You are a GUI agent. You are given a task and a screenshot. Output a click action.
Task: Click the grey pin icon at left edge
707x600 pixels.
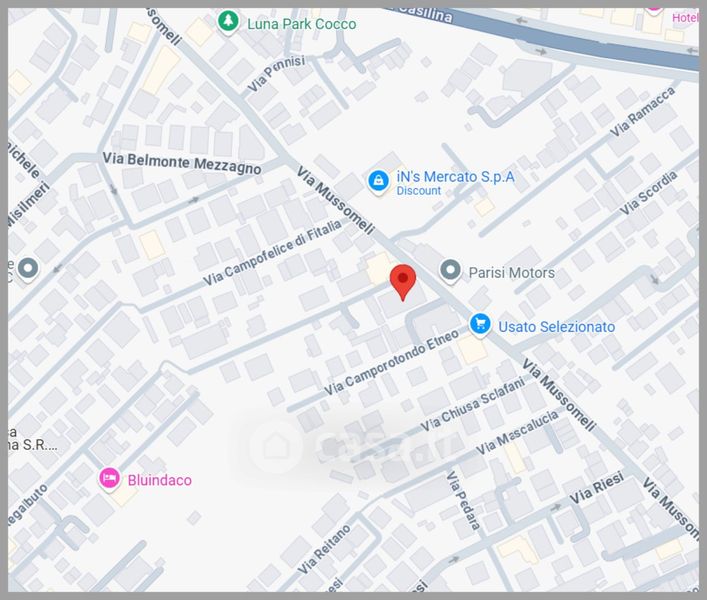(x=28, y=269)
